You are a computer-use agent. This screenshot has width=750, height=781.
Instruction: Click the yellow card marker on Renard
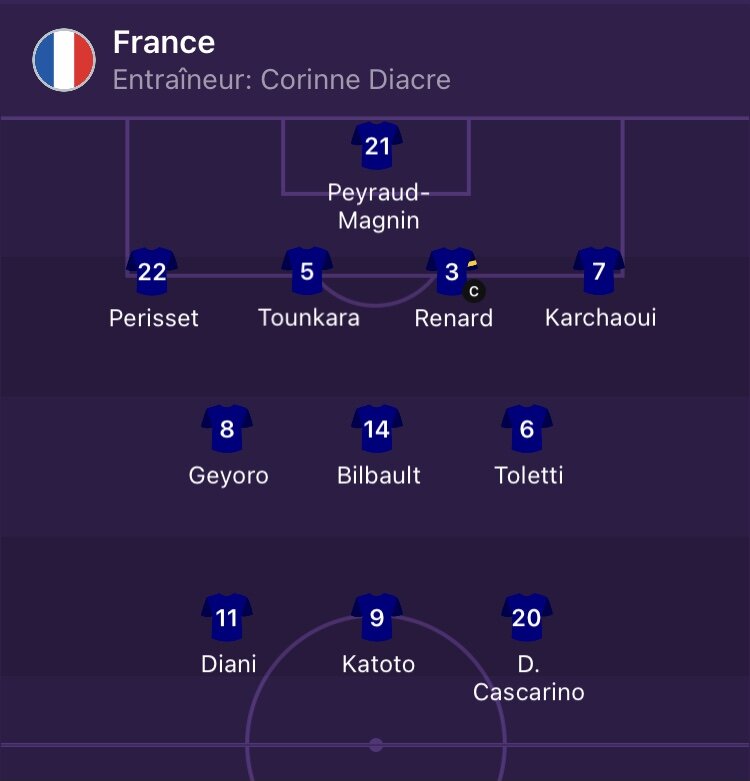[472, 263]
